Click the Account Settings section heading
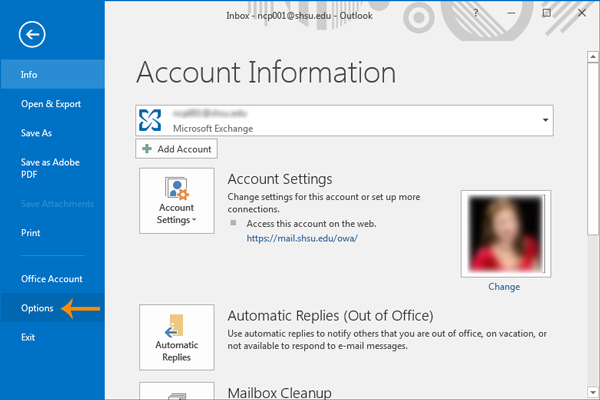This screenshot has width=600, height=400. (280, 179)
